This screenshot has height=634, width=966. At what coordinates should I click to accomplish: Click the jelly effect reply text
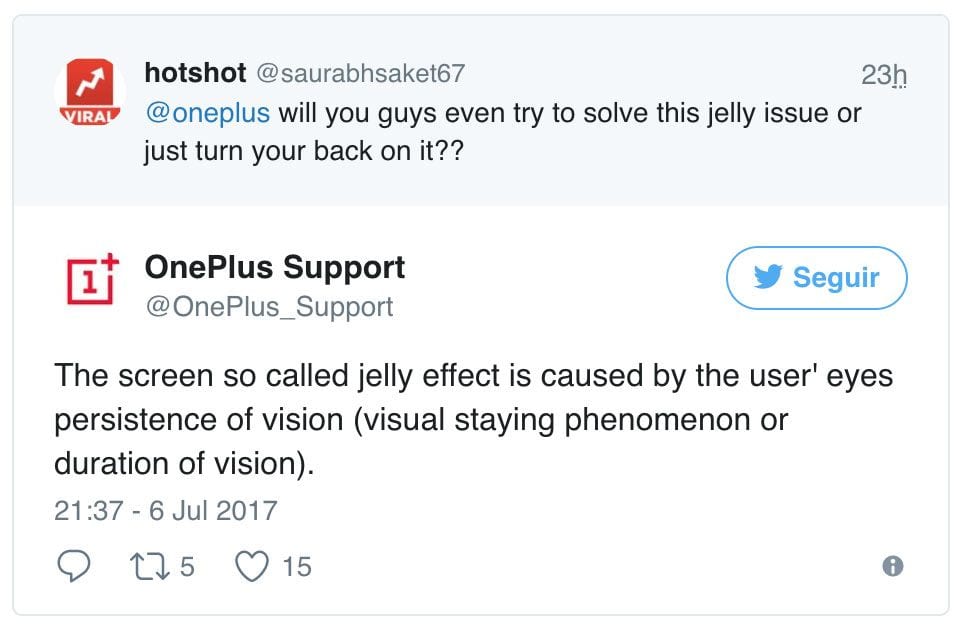474,420
